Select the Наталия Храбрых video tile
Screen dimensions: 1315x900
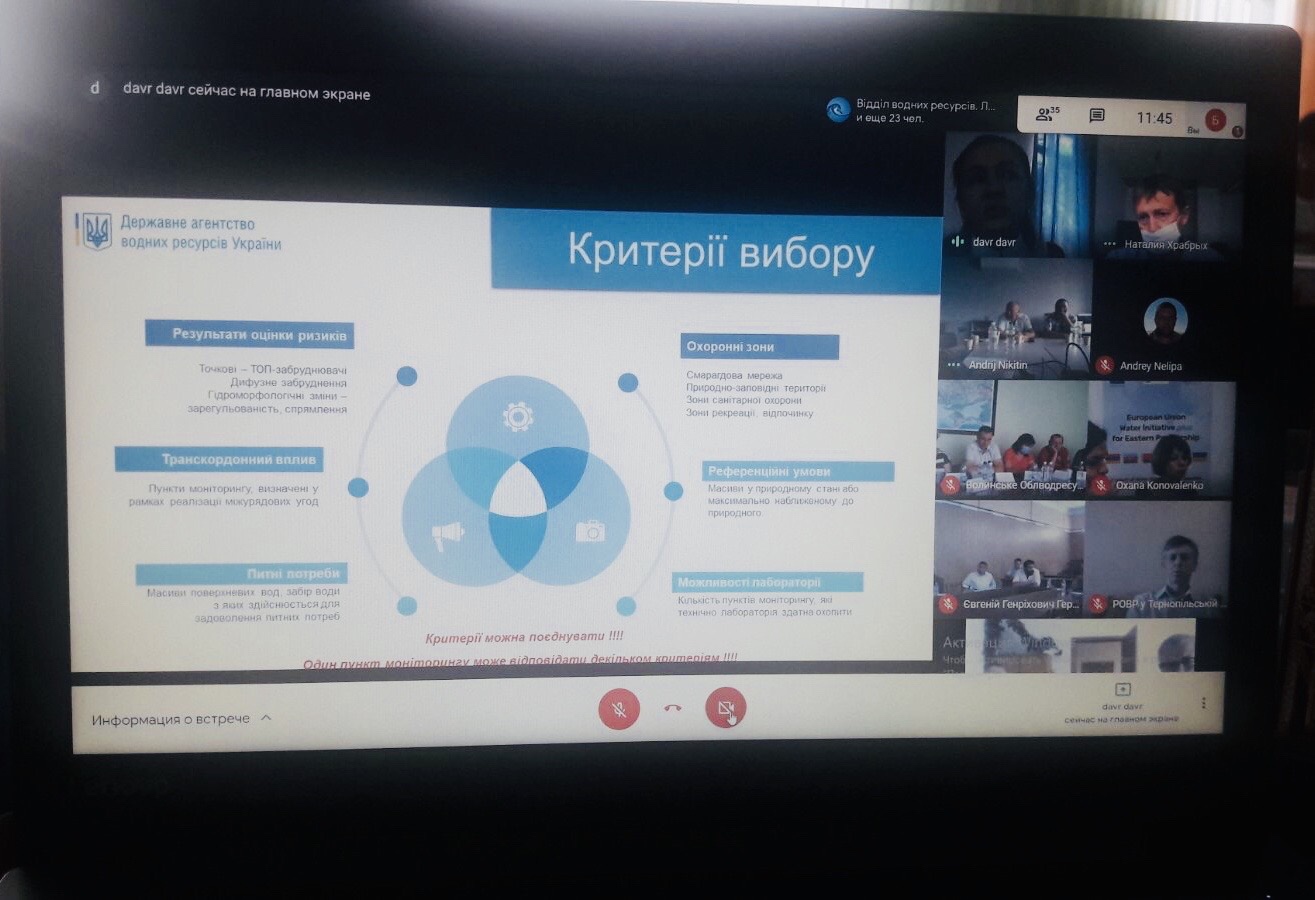(x=1167, y=197)
